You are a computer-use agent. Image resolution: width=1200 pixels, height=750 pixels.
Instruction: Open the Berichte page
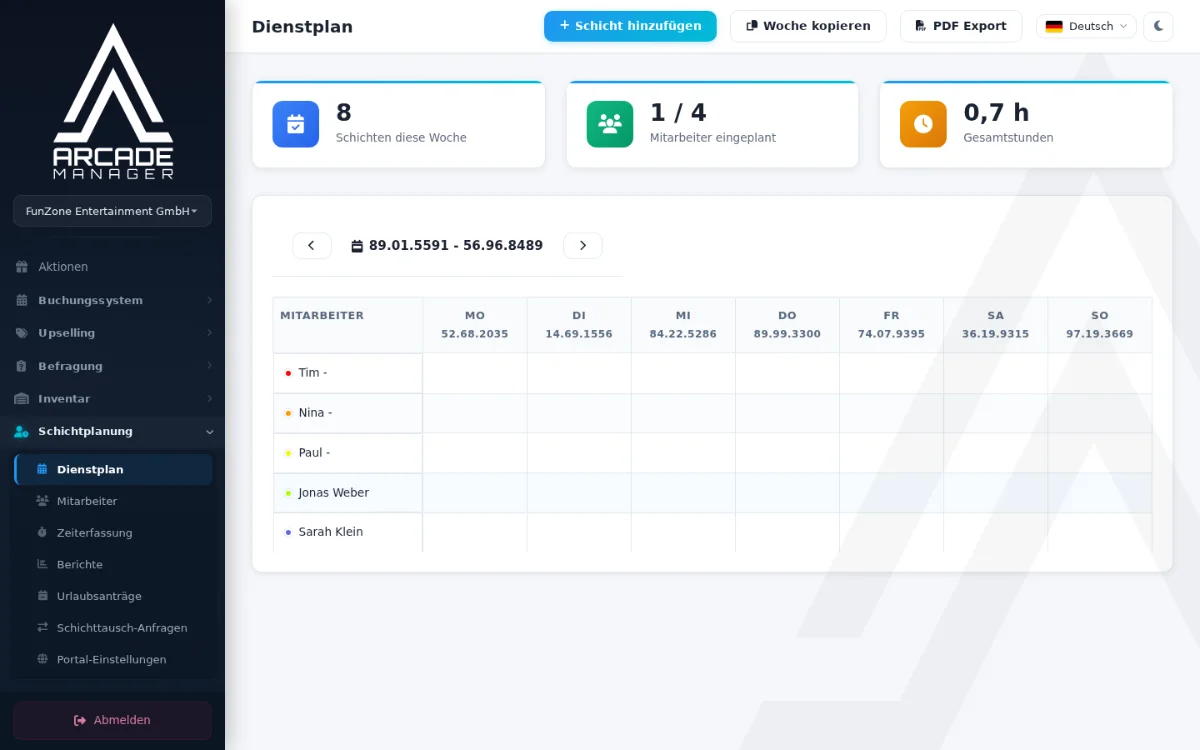point(113,564)
